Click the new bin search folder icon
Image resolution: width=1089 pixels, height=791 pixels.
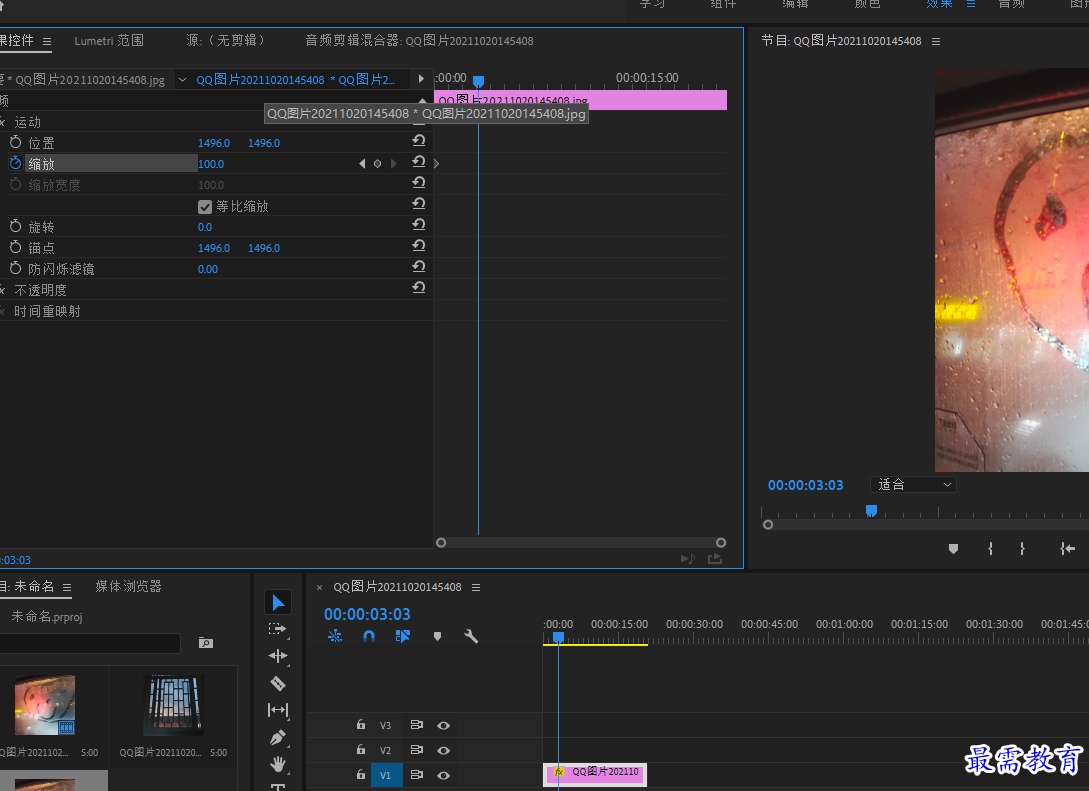[206, 643]
